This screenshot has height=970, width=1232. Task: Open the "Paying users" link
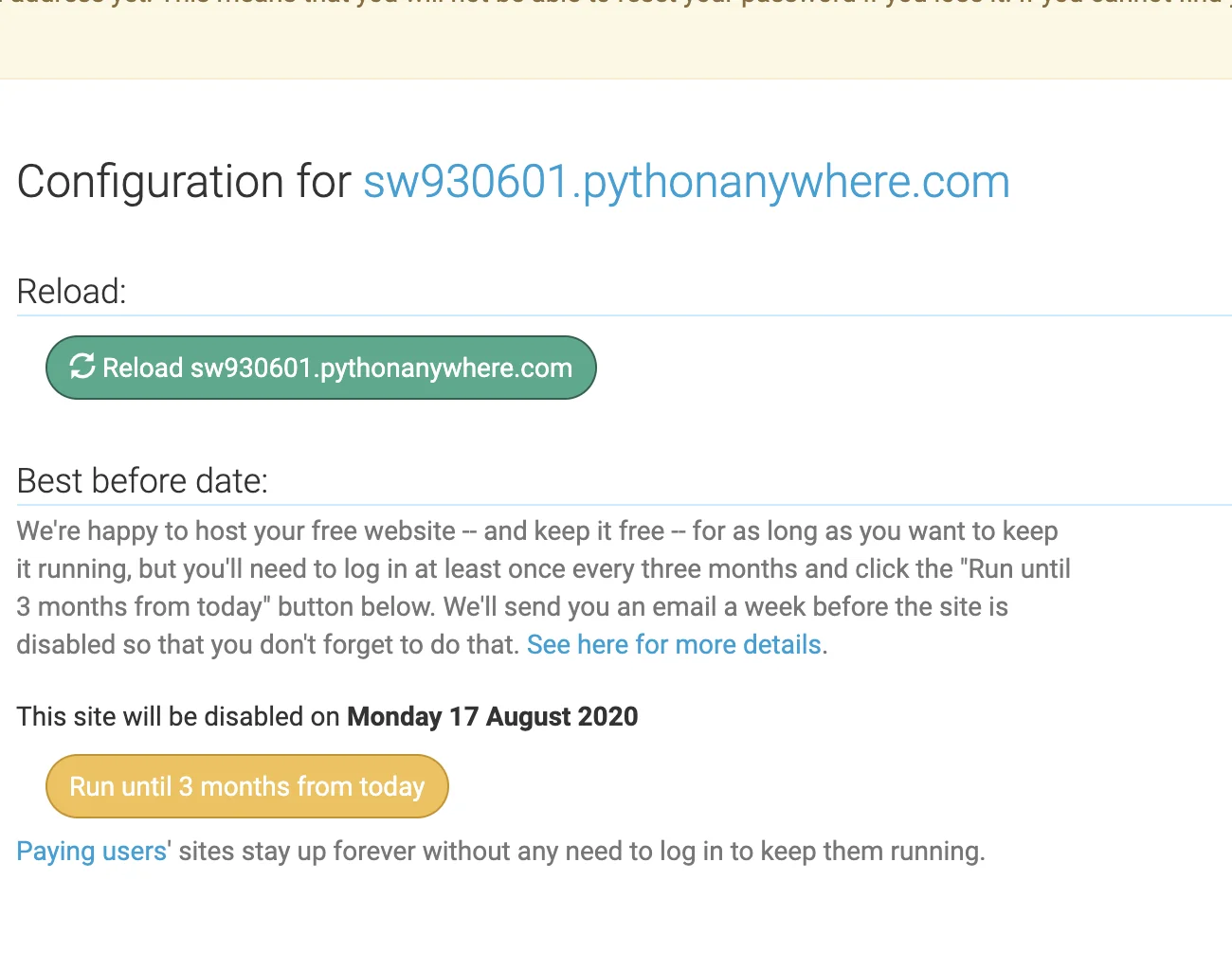(x=92, y=852)
